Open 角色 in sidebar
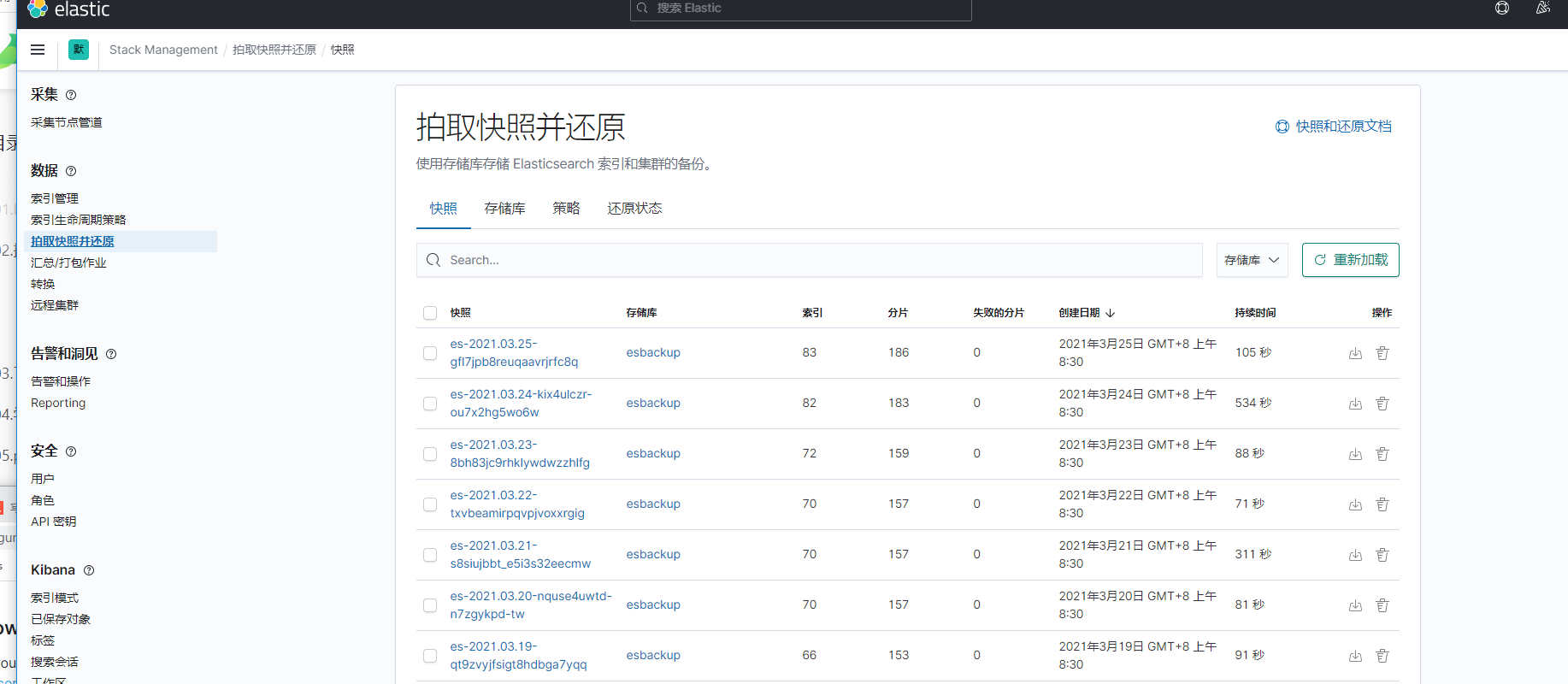Screen dimensions: 1568x684 click(x=43, y=500)
